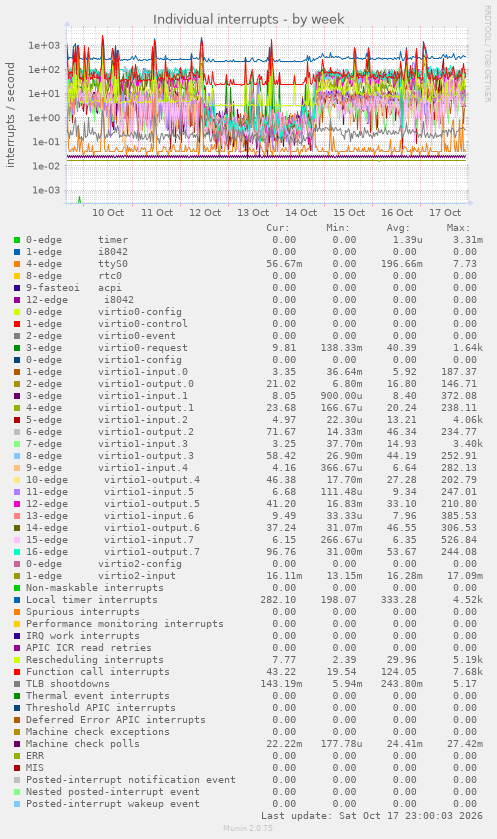497x839 pixels.
Task: Select the Rescheduling interrupts swatch
Action: [17, 660]
